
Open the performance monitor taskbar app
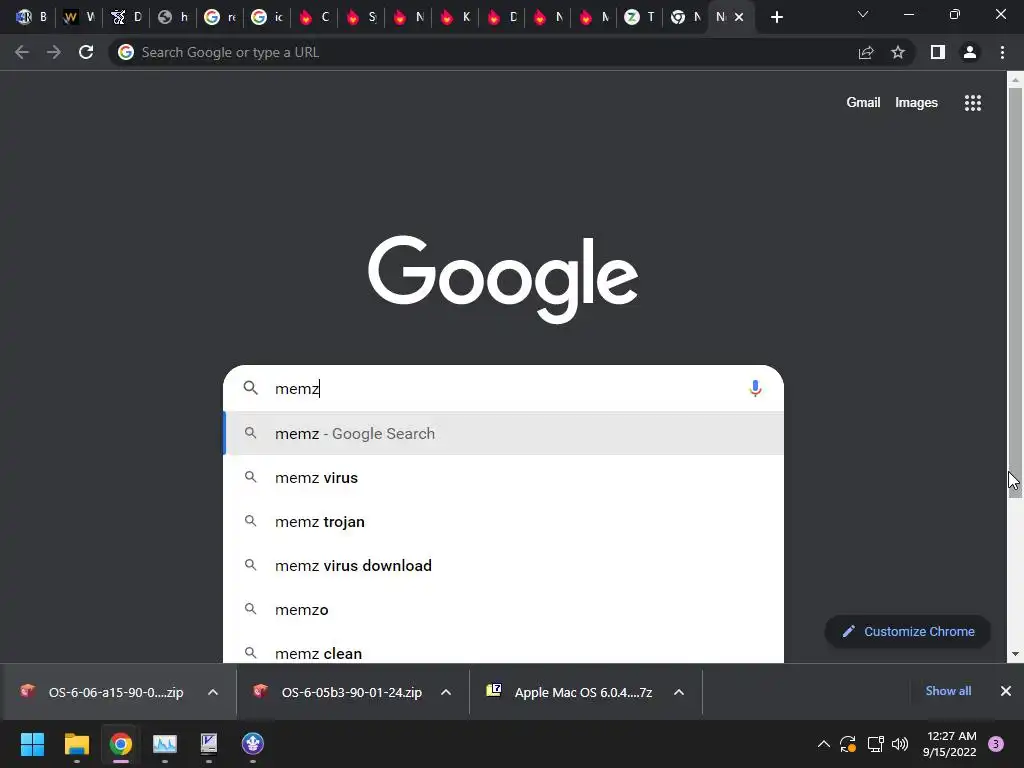coord(165,744)
